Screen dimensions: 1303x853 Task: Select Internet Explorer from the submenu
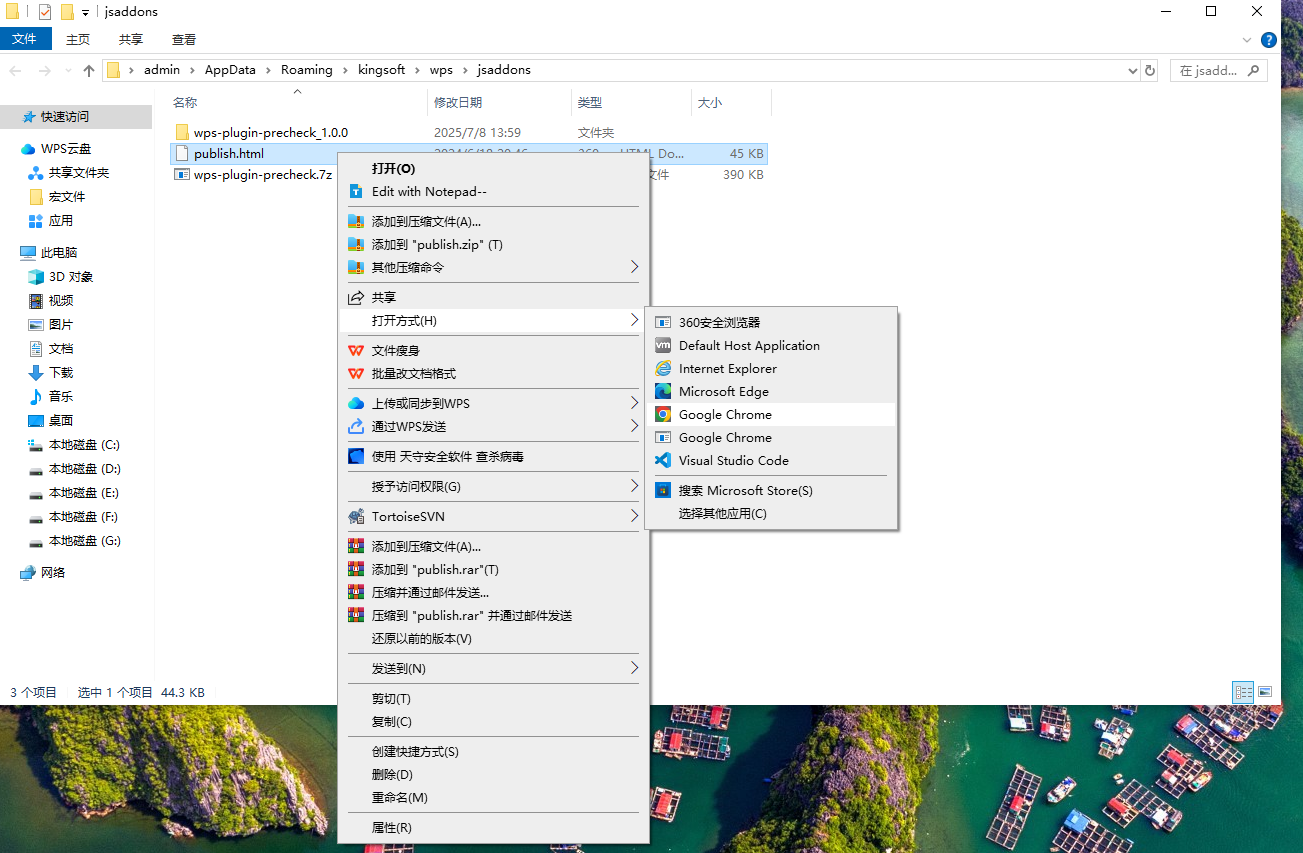[727, 368]
